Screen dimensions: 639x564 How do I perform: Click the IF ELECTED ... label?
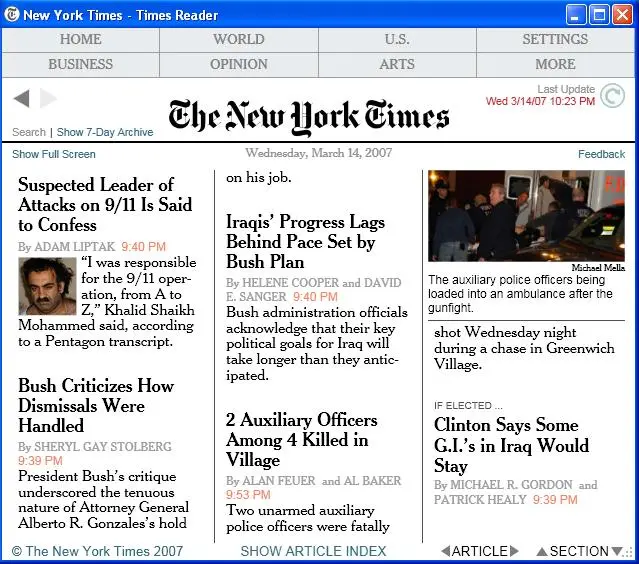[x=468, y=405]
